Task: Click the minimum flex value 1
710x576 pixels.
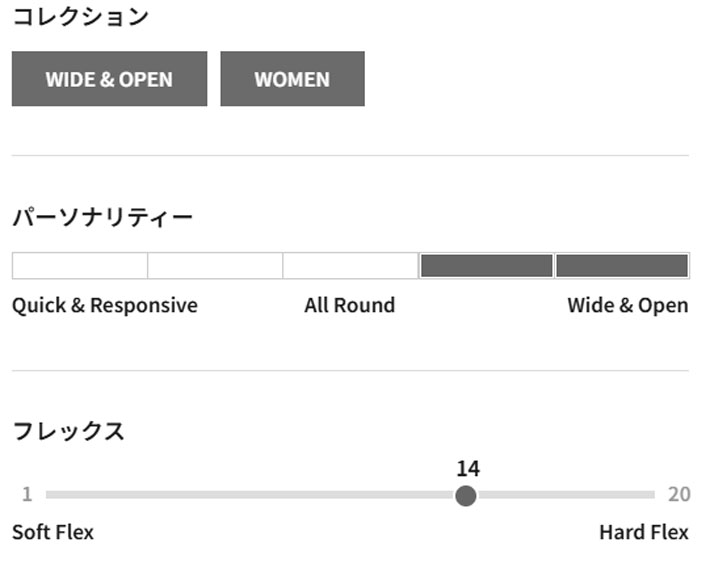Action: tap(27, 495)
